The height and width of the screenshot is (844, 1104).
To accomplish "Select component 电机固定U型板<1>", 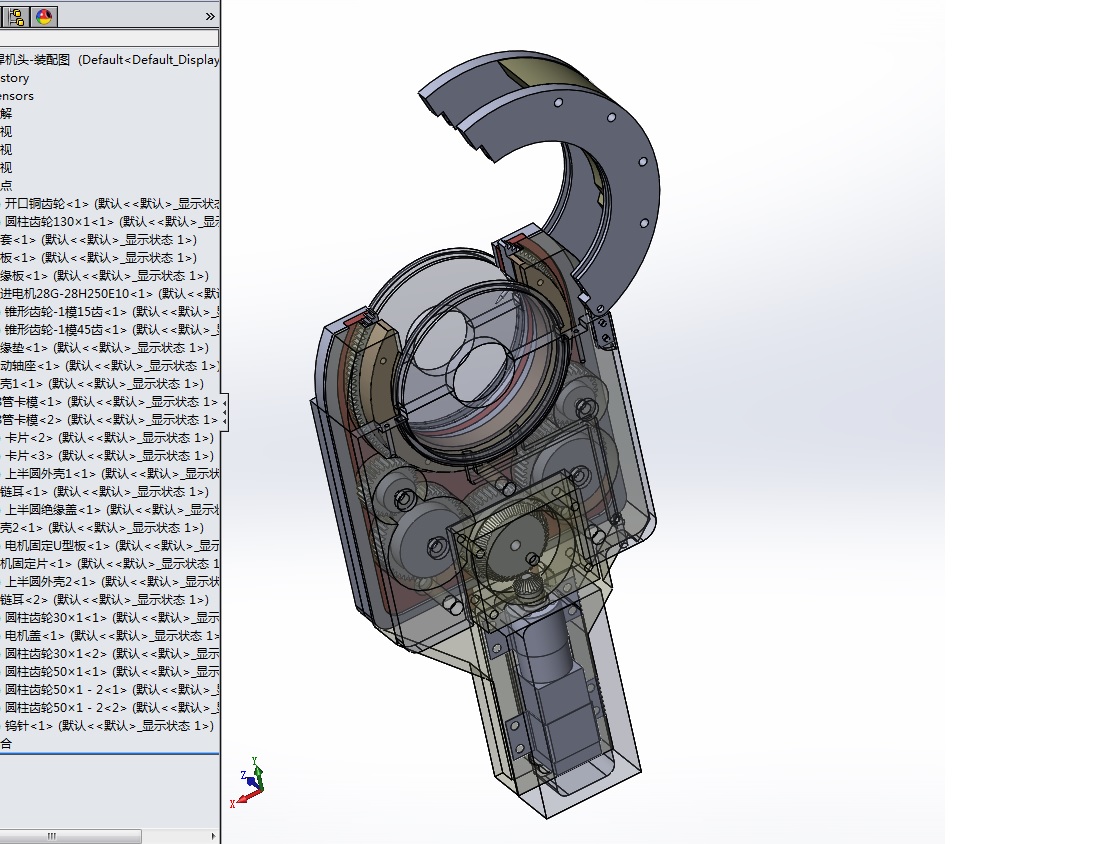I will pos(112,546).
